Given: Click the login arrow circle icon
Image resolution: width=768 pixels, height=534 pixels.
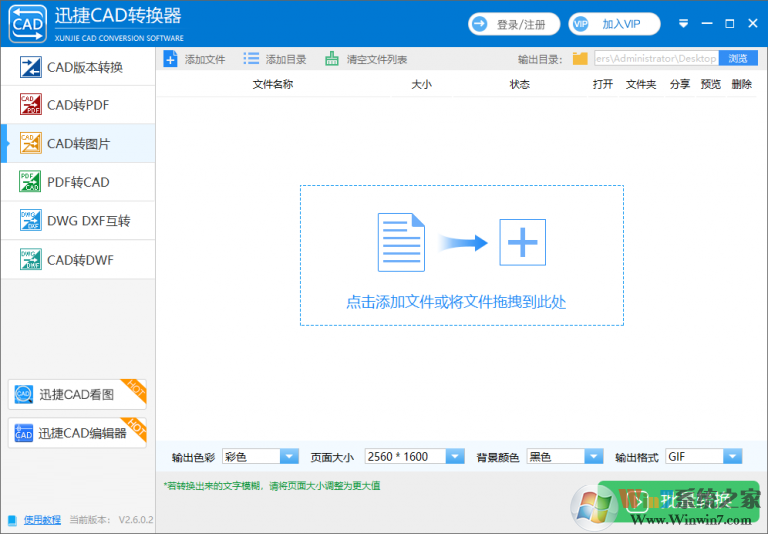Looking at the screenshot, I should [x=480, y=24].
